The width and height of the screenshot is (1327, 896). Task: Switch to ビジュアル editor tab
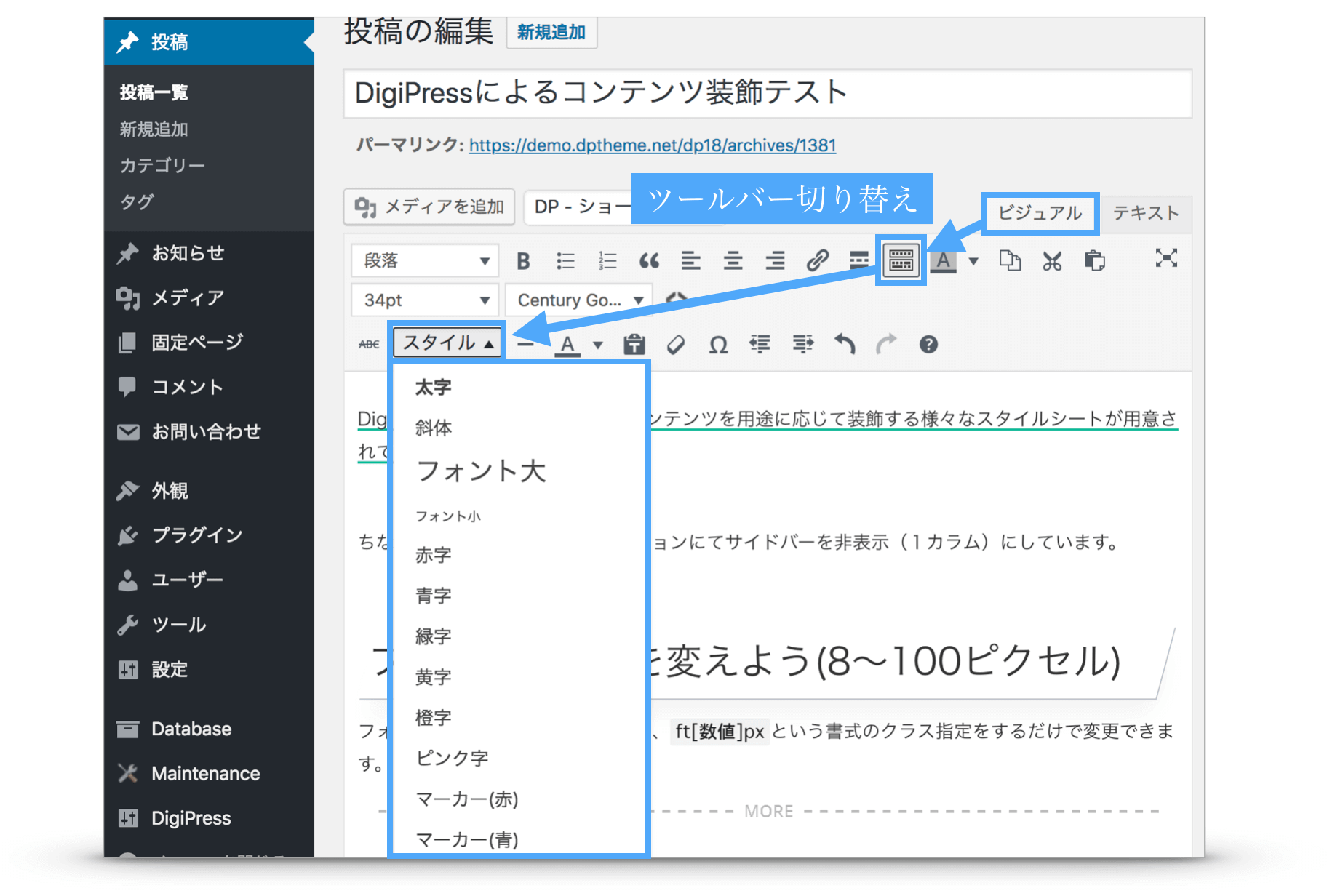[1040, 212]
